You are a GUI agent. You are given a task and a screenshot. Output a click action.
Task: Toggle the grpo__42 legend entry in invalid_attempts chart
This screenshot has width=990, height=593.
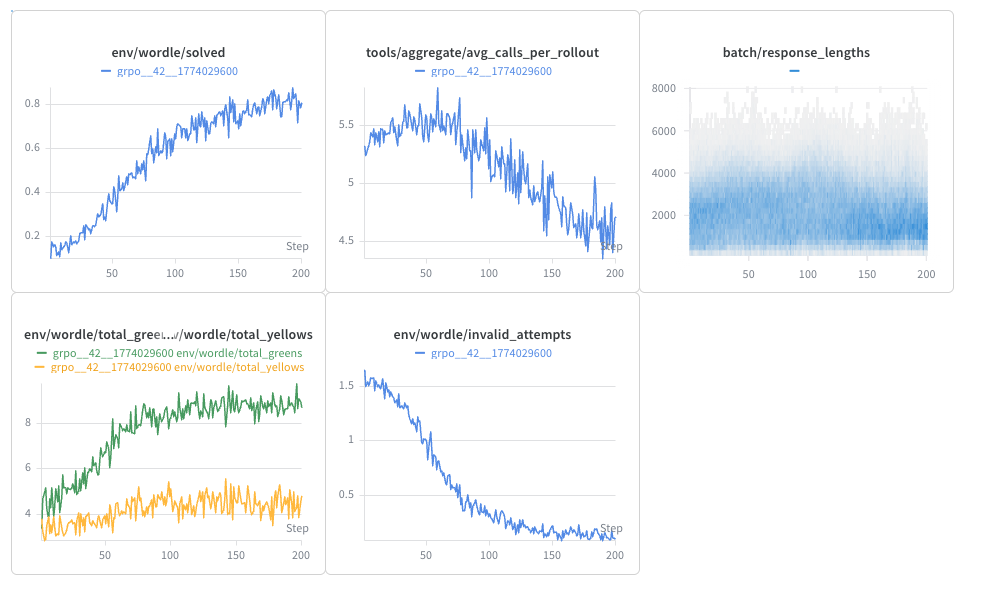point(490,353)
